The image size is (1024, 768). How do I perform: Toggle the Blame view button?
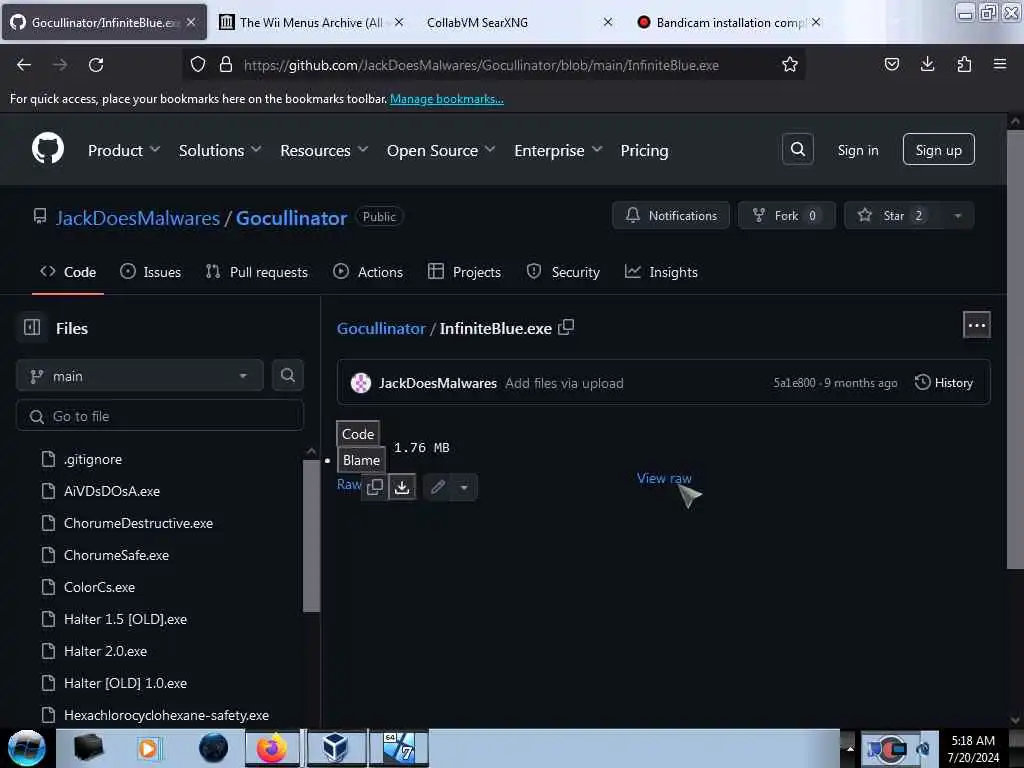coord(361,460)
